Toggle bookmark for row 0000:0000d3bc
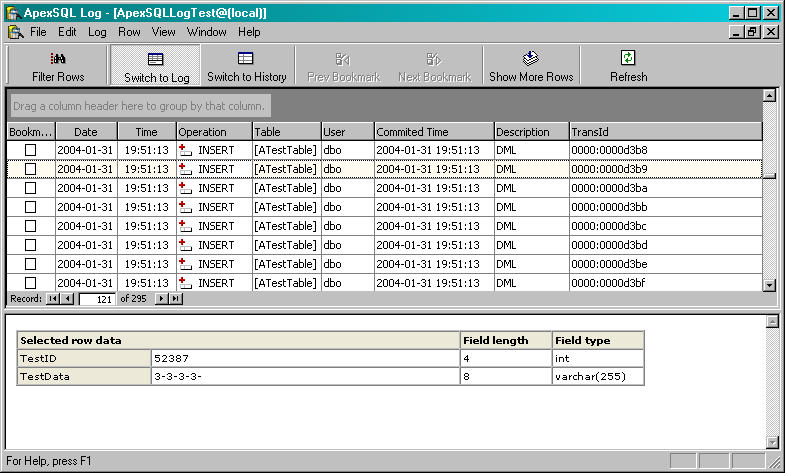This screenshot has width=785, height=473. [x=31, y=226]
